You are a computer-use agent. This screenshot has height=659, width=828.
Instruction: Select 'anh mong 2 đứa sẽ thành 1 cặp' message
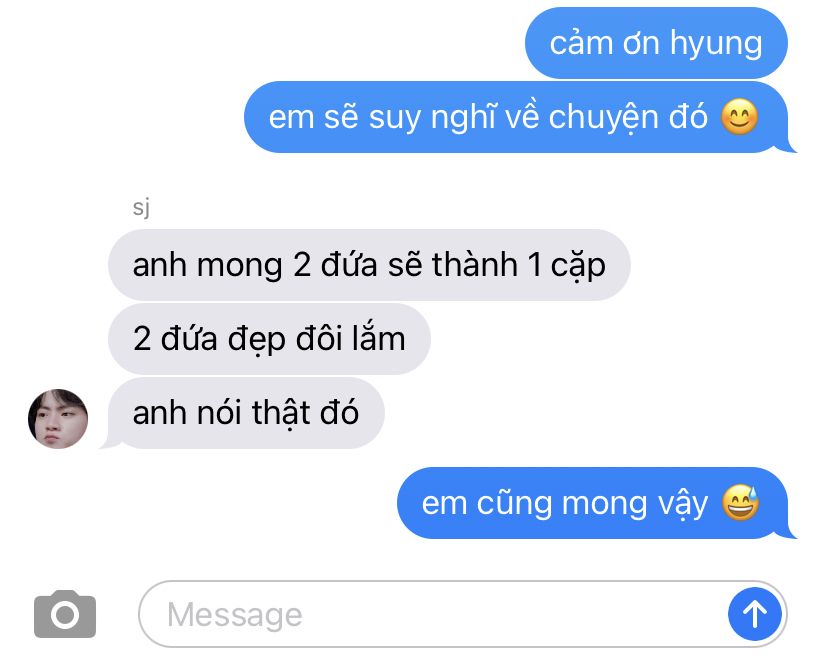369,265
